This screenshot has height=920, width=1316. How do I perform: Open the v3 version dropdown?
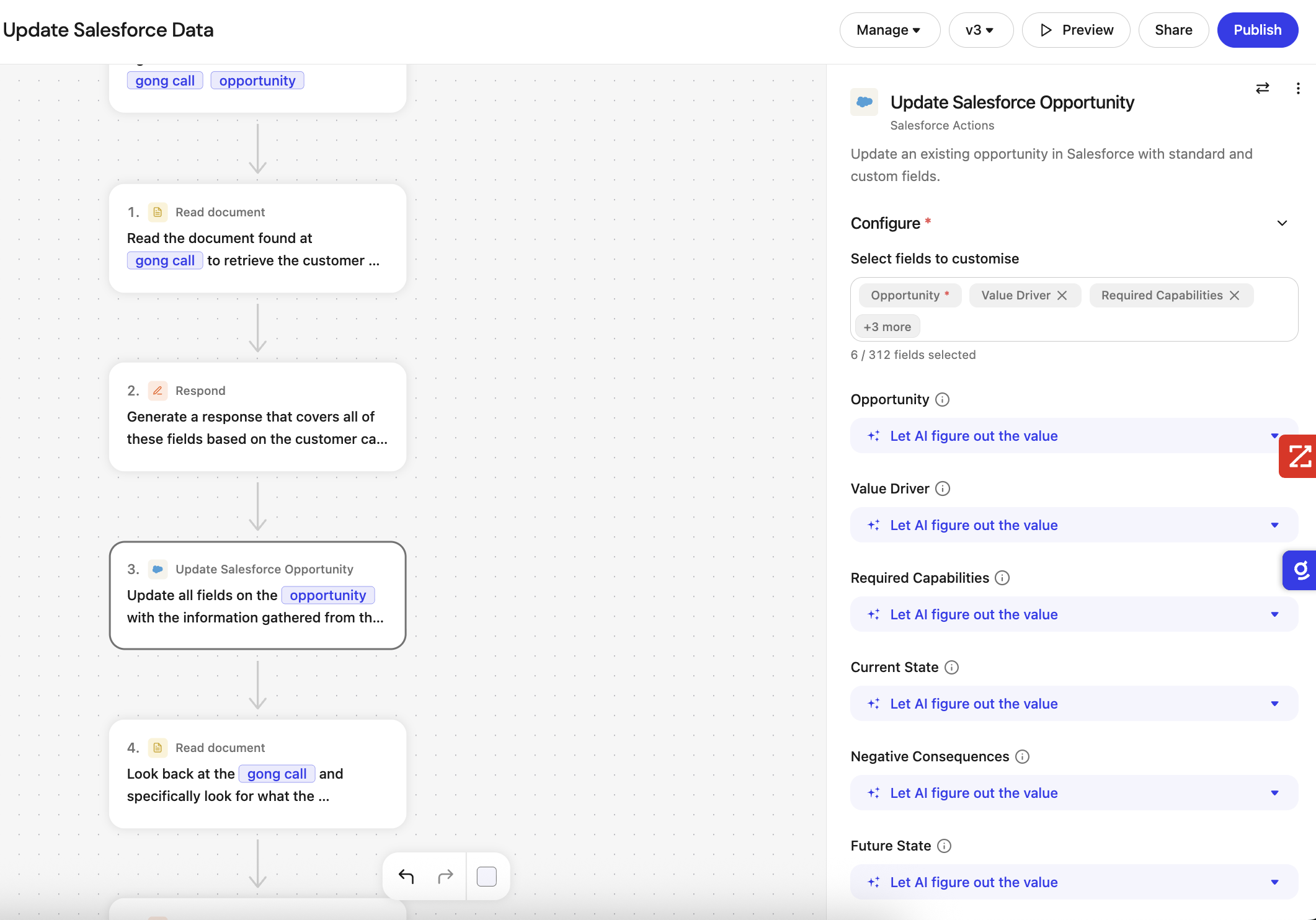point(980,30)
